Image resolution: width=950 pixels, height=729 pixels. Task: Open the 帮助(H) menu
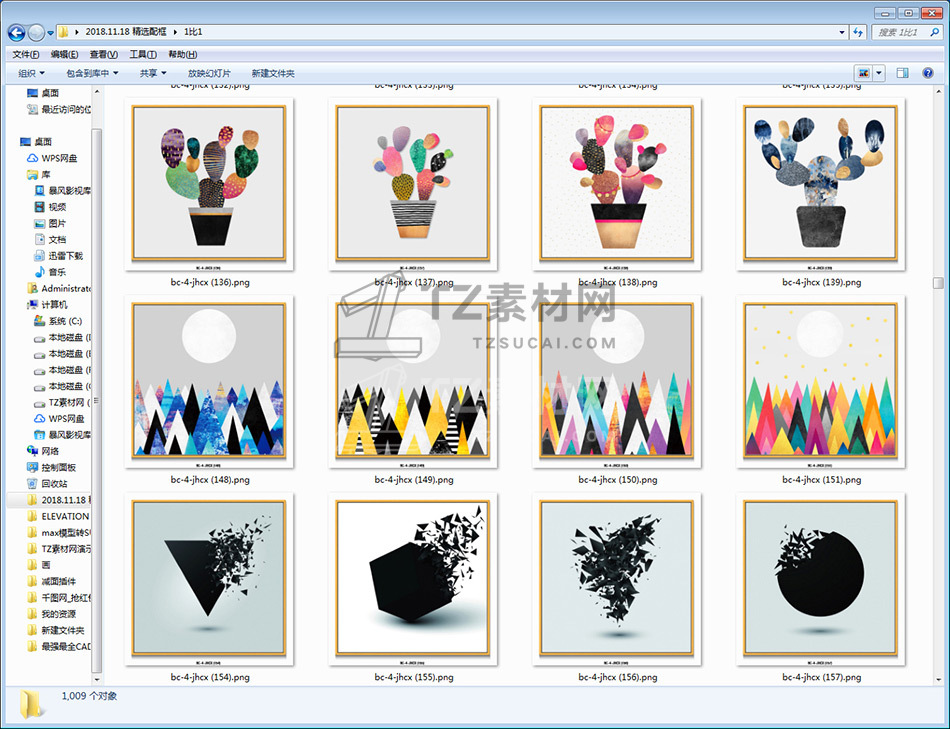click(x=182, y=55)
